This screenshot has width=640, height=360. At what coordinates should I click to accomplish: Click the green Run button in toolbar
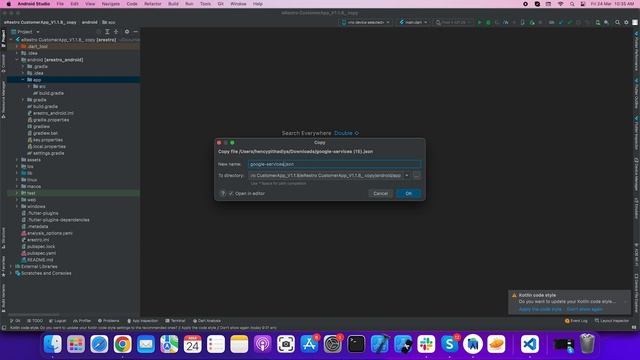click(479, 22)
